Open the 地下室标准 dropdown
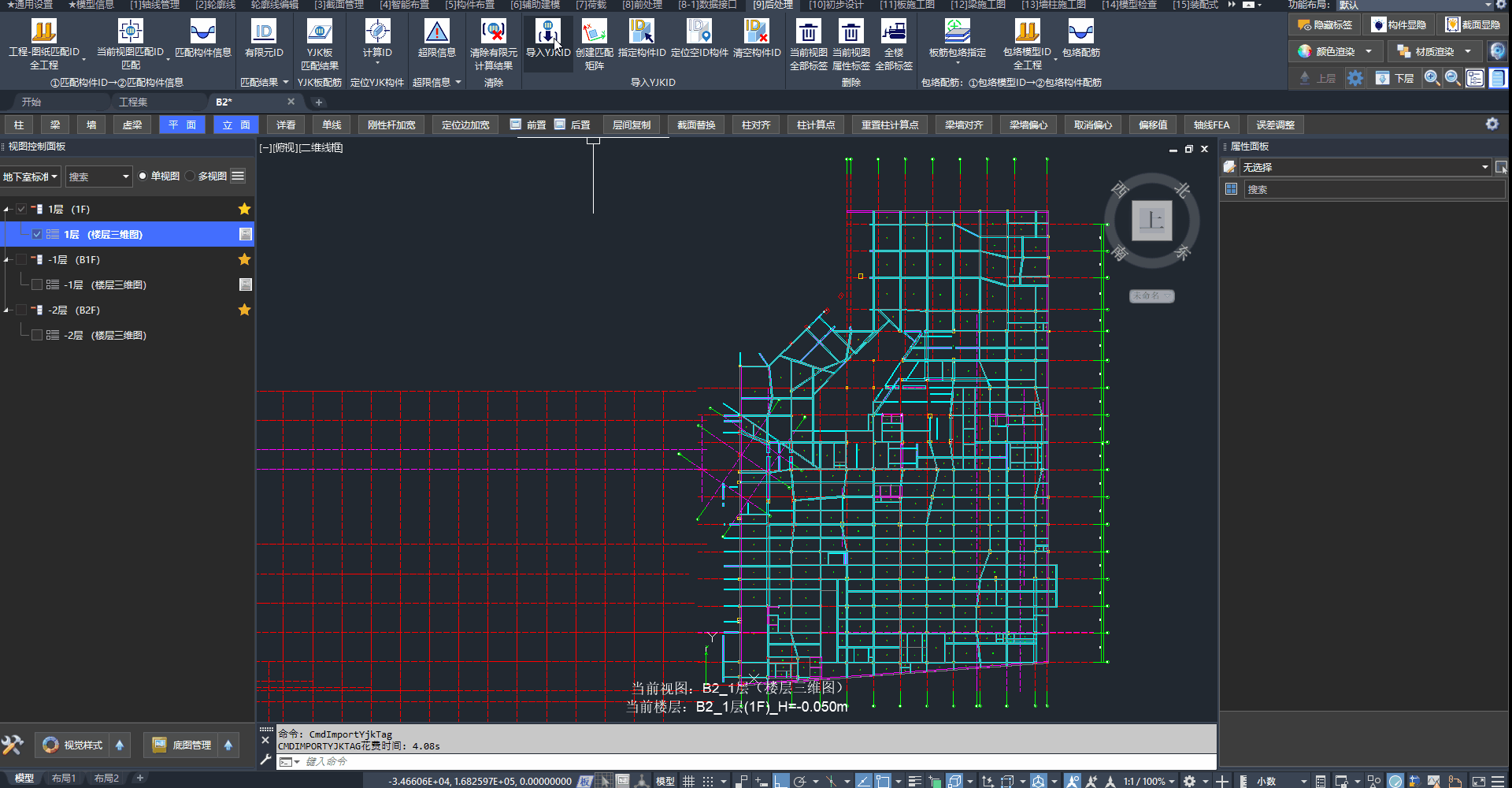The width and height of the screenshot is (1512, 788). click(31, 177)
